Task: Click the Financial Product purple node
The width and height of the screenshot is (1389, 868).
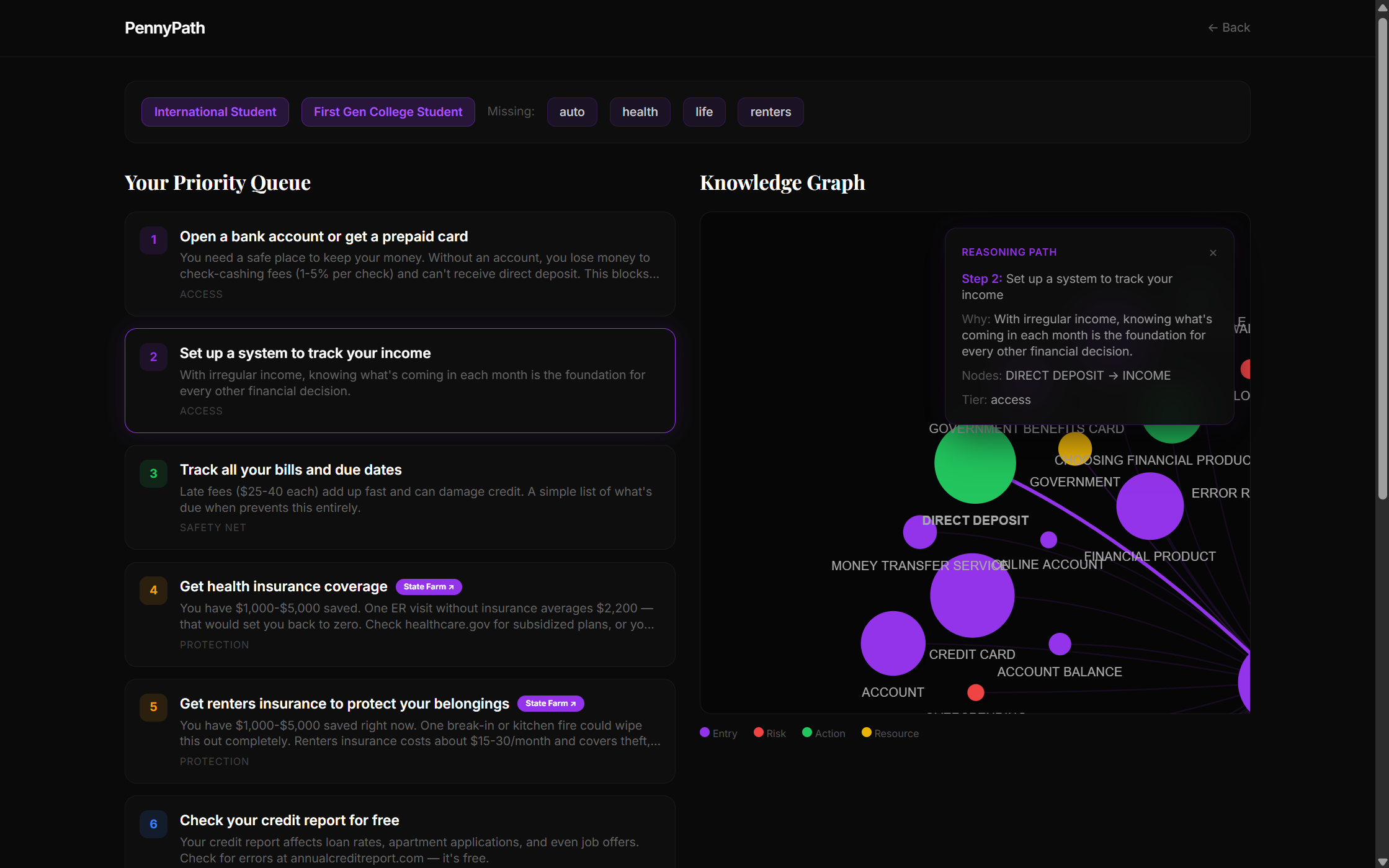Action: tap(1149, 506)
